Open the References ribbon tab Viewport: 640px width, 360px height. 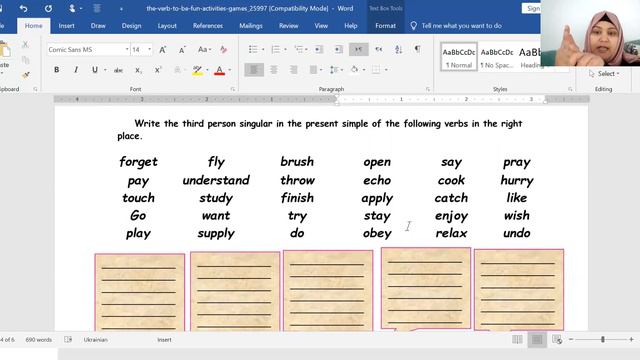click(x=208, y=26)
